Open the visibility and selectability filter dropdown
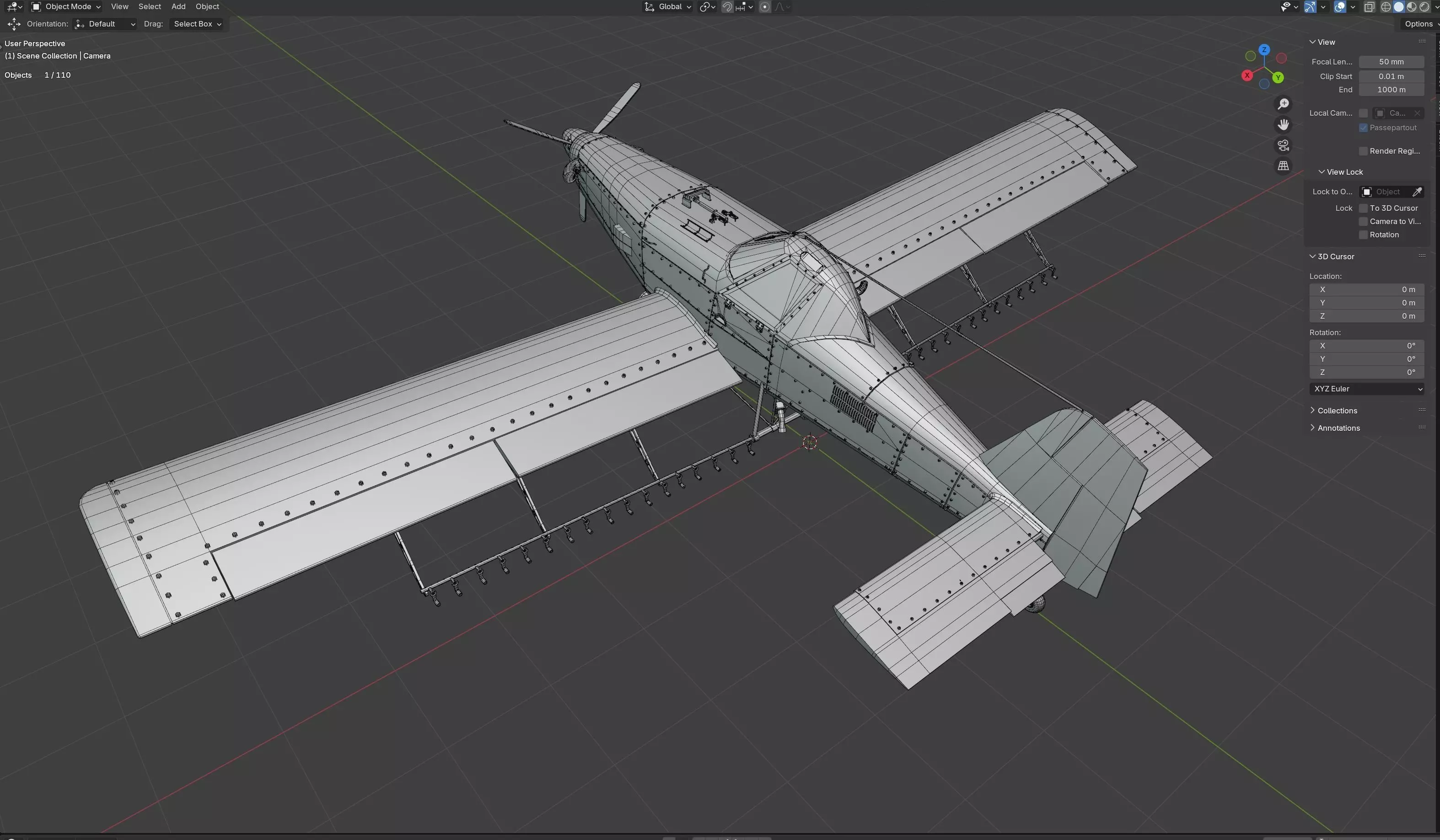 pos(1289,7)
